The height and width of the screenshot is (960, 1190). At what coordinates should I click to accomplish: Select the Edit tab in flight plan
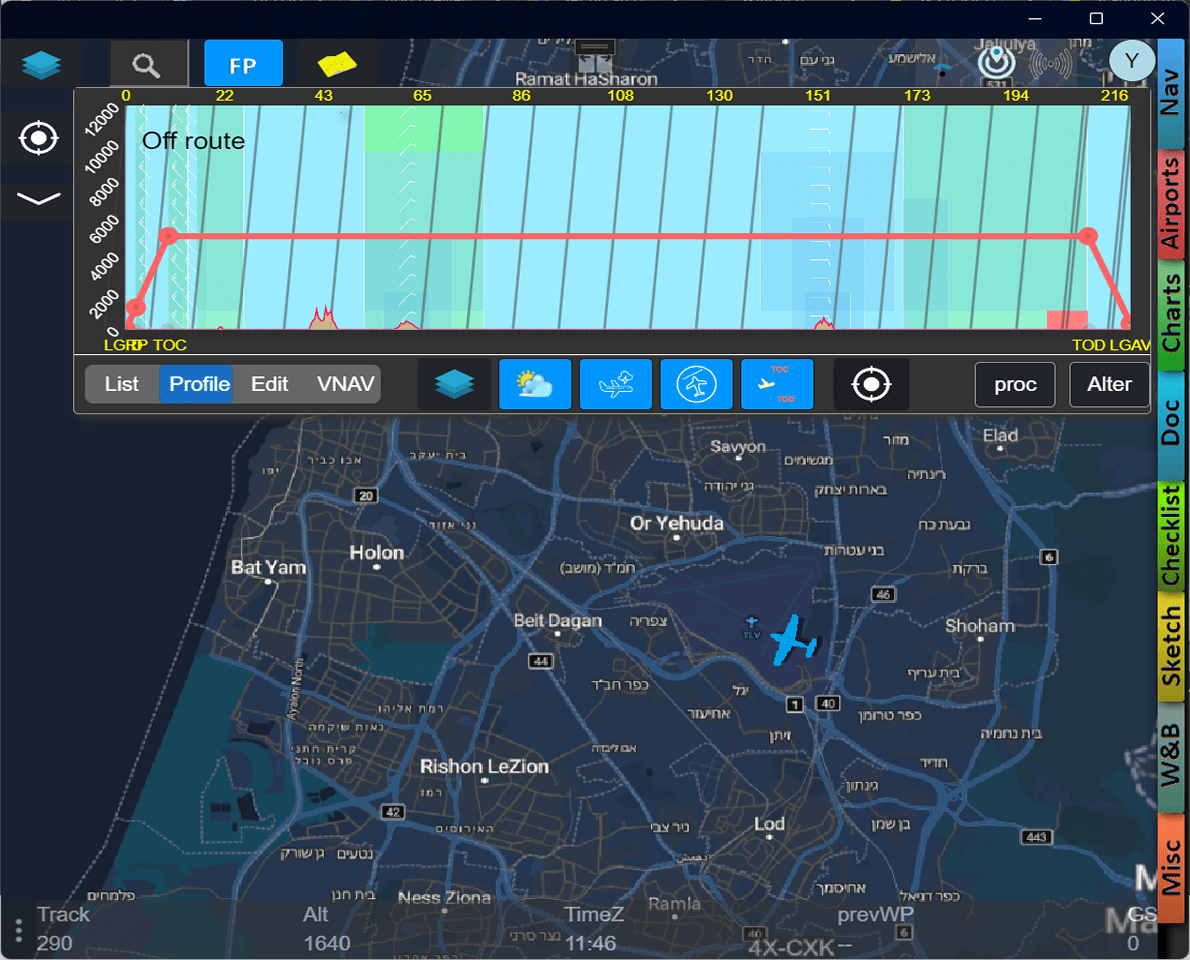[269, 384]
